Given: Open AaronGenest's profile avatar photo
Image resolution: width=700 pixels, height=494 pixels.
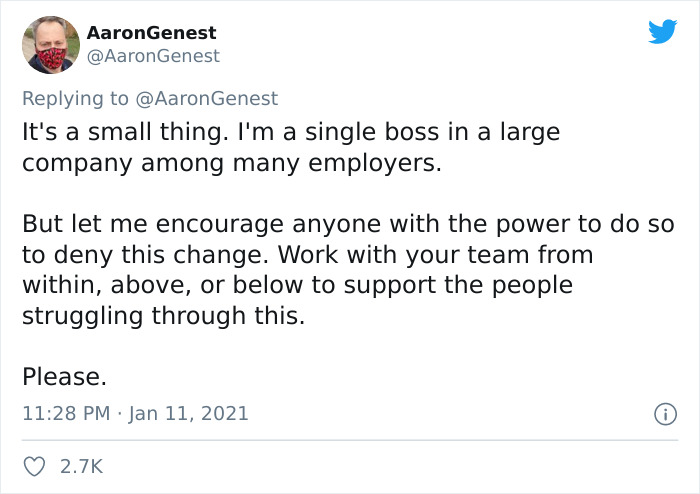Looking at the screenshot, I should [51, 45].
